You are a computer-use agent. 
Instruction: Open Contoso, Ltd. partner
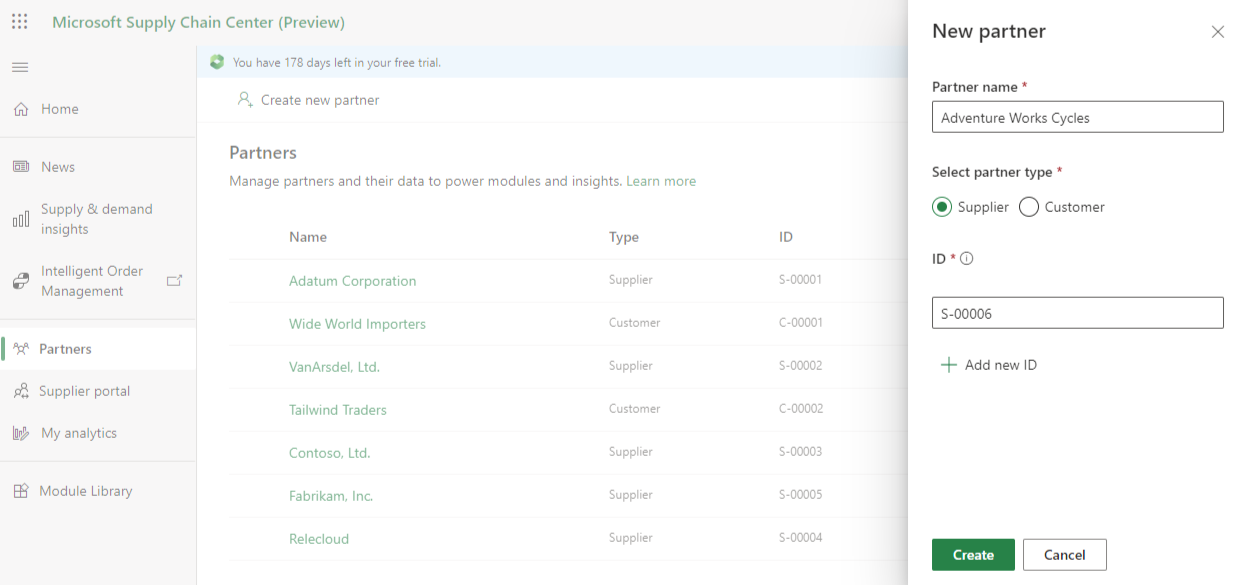click(329, 453)
